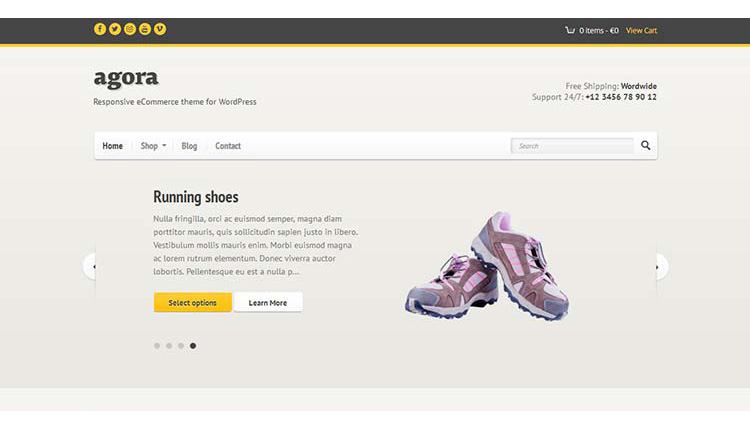Go to previous slide with left arrow

(91, 266)
